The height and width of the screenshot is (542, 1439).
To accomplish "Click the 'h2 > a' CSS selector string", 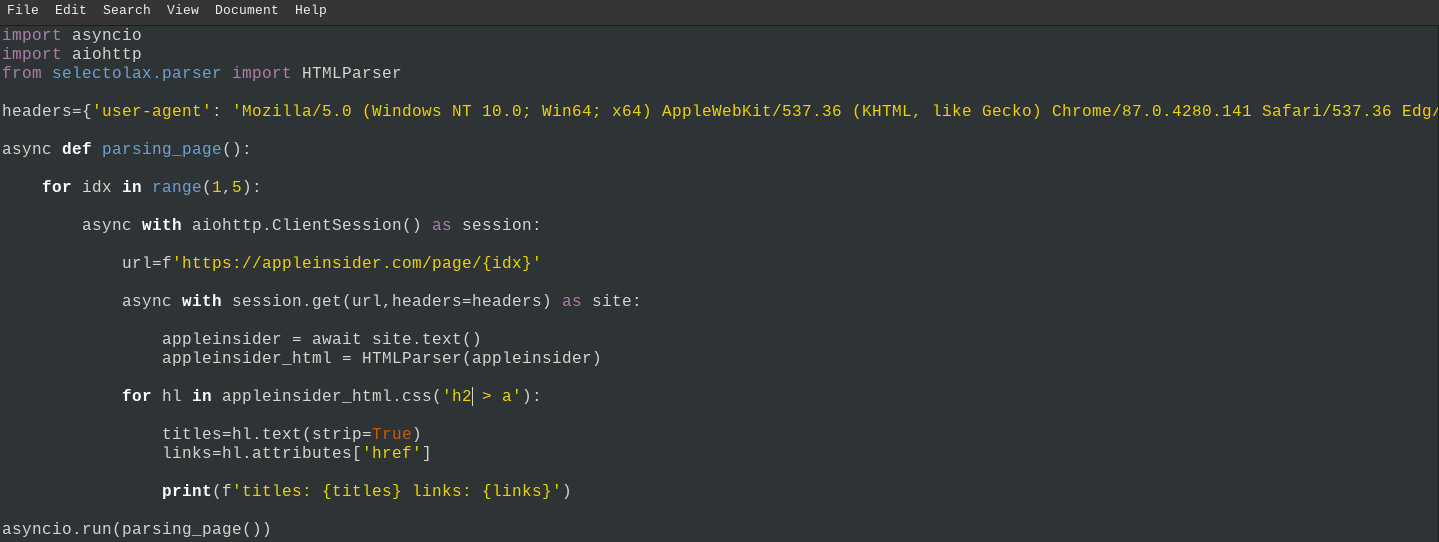I will (482, 397).
